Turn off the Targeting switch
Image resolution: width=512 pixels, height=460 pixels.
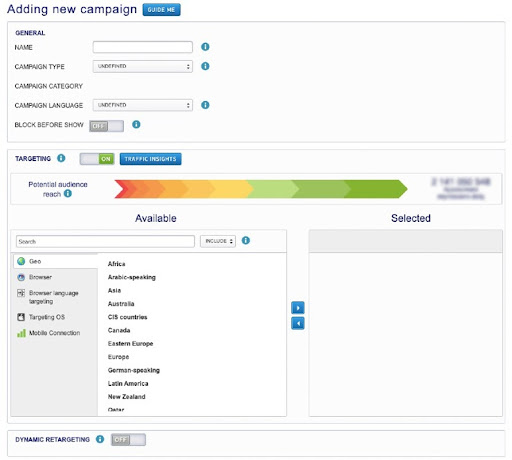97,159
